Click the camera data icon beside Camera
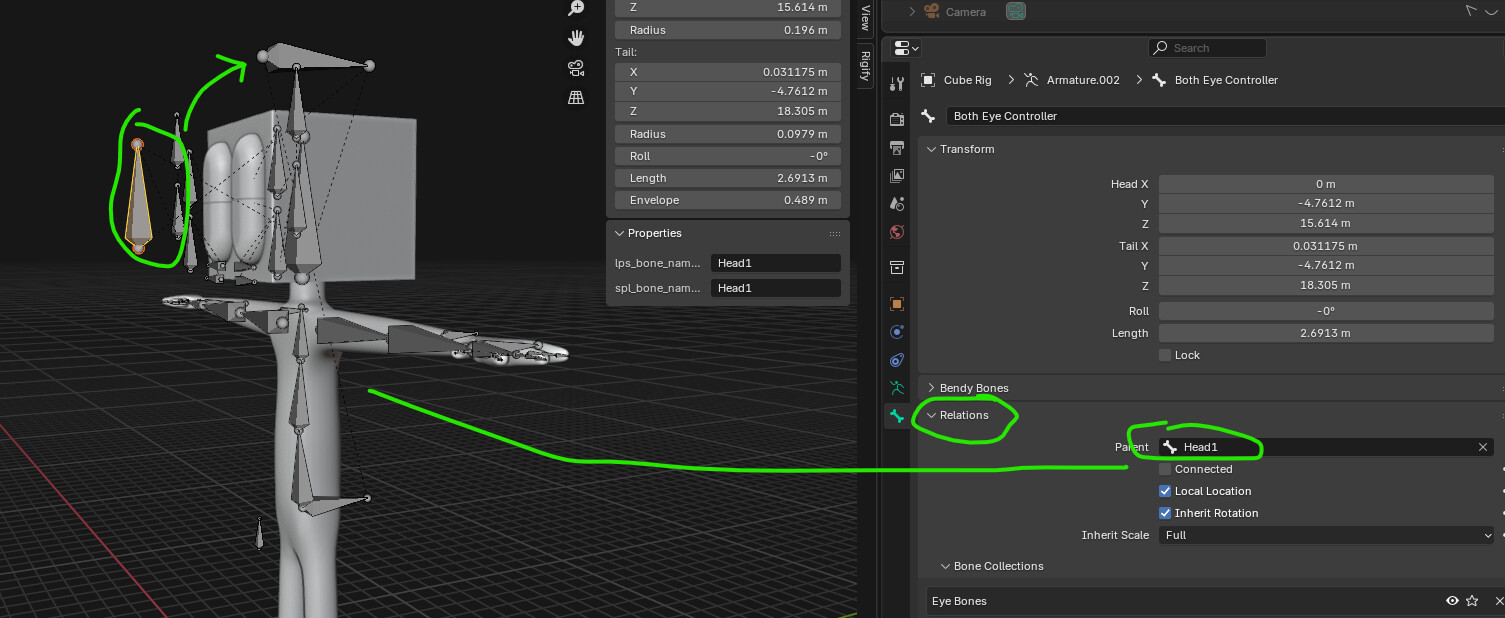The width and height of the screenshot is (1505, 618). pos(1016,12)
